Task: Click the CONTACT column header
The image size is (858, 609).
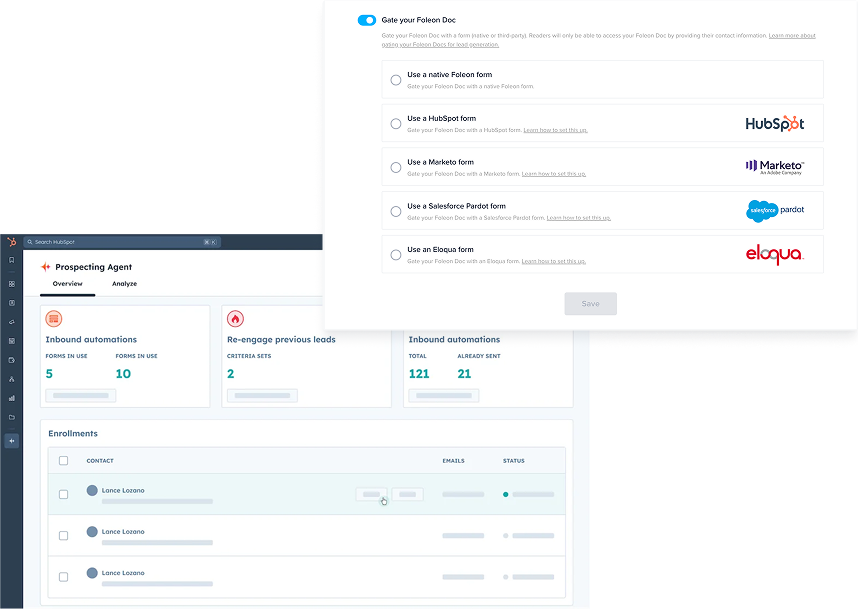Action: [x=100, y=461]
